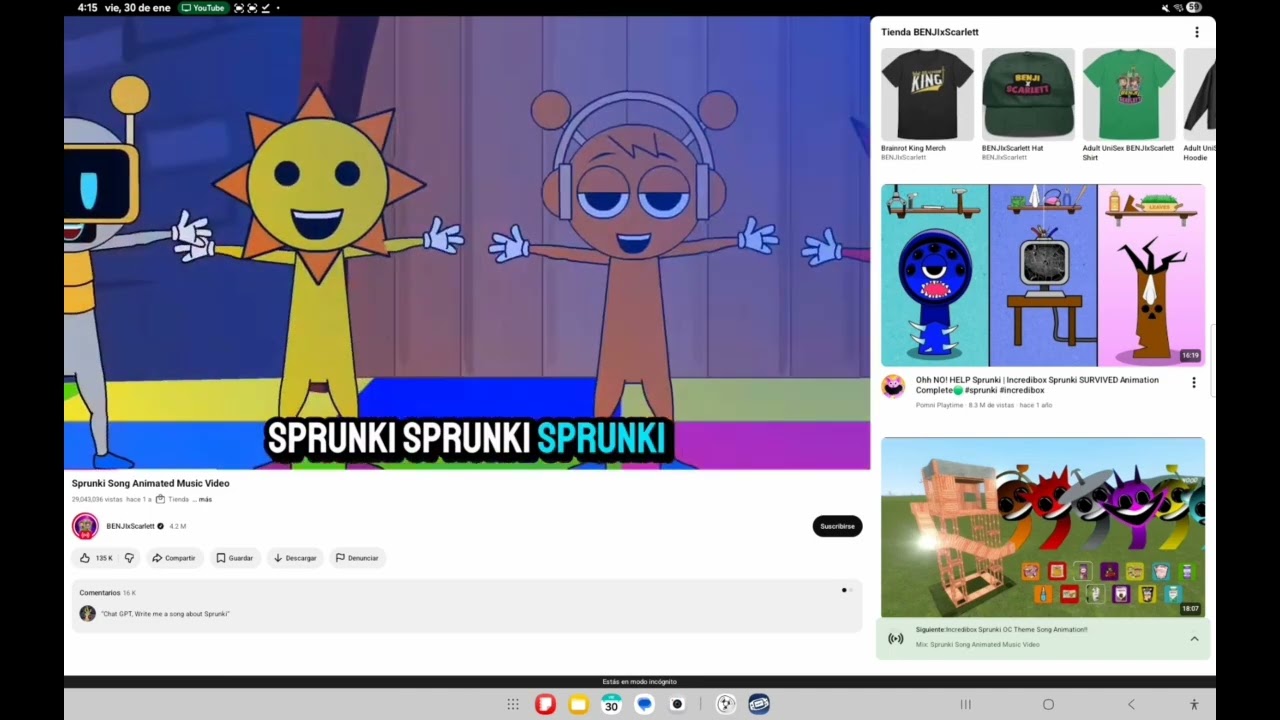Click the '29,043,036 vistas' view count
This screenshot has width=1280, height=720.
point(97,499)
